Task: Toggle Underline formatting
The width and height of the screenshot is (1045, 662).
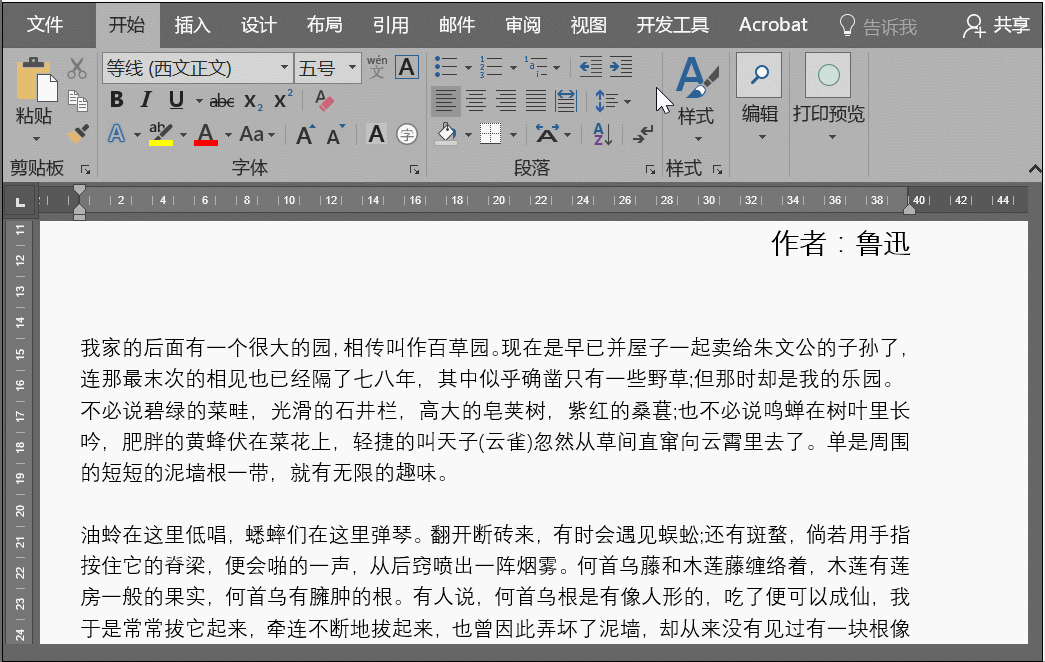Action: point(176,100)
